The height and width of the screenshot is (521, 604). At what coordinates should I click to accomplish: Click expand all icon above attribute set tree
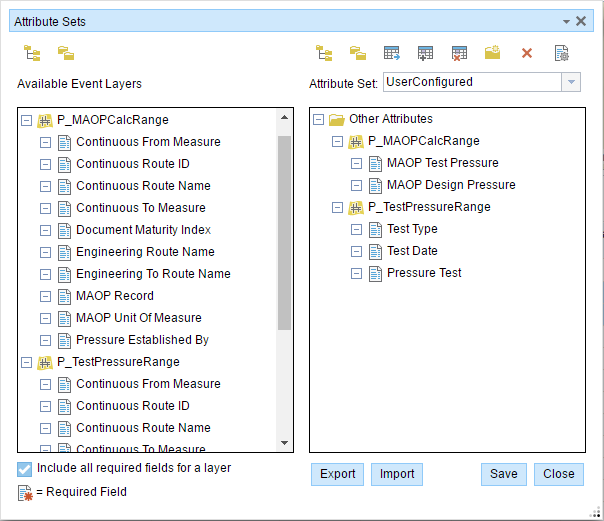(324, 53)
